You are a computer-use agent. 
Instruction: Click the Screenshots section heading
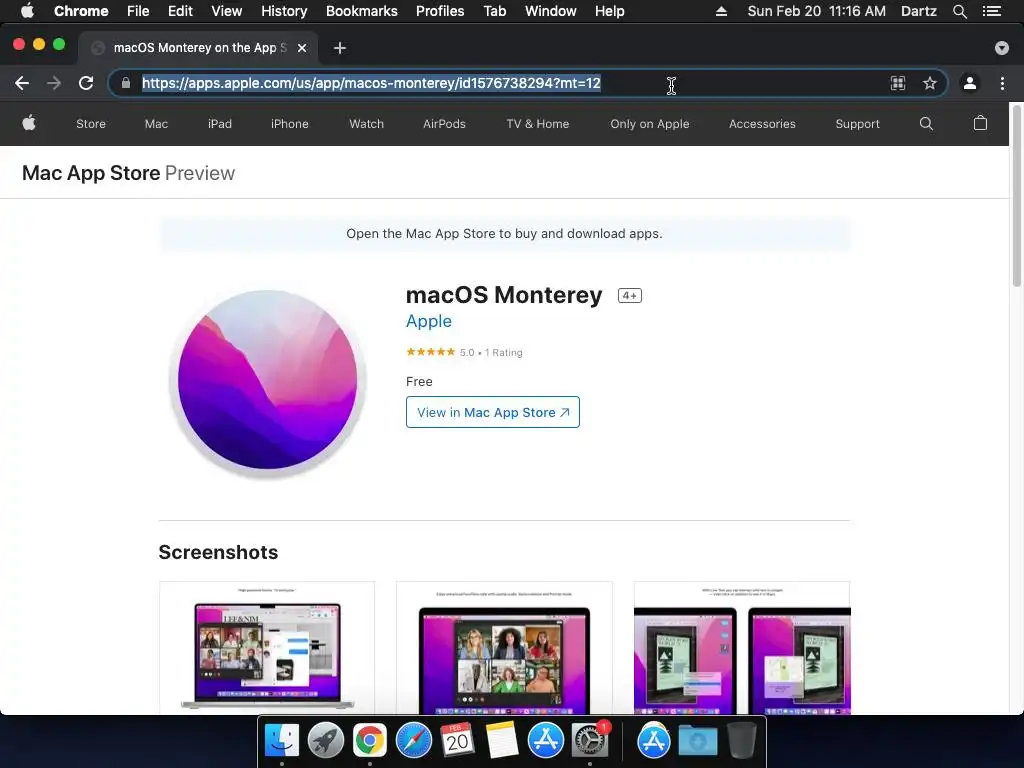pos(218,552)
